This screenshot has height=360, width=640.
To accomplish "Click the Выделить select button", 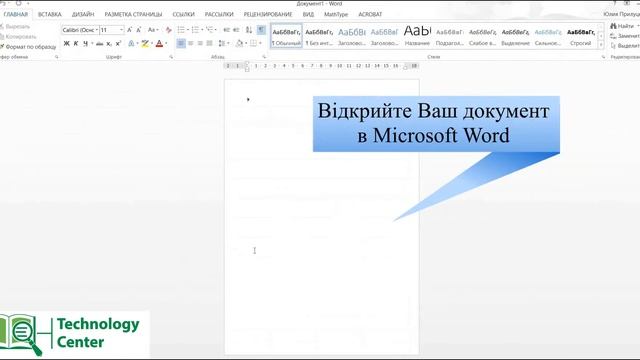I will coord(624,46).
